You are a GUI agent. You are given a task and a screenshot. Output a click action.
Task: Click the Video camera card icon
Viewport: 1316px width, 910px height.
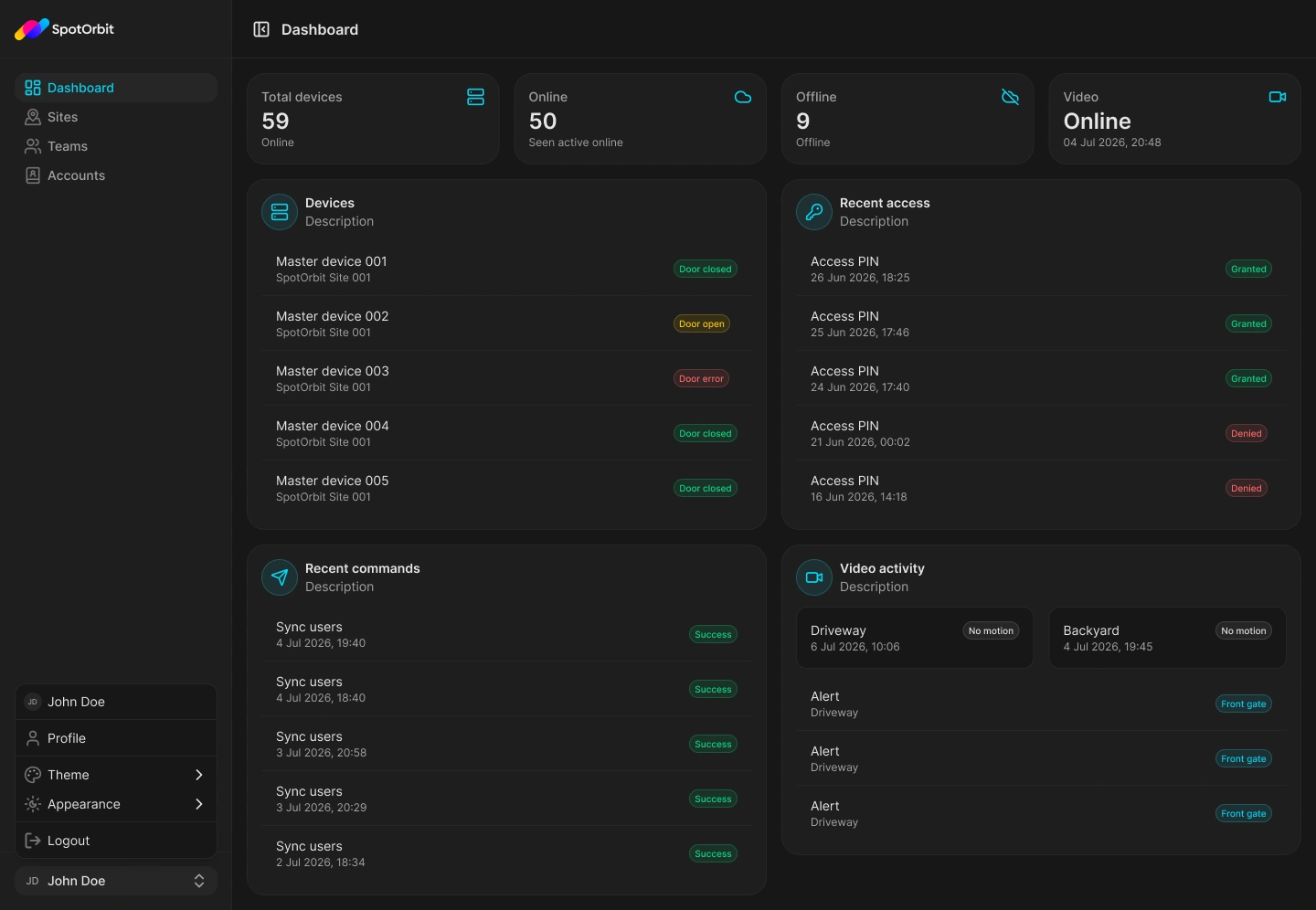1278,97
